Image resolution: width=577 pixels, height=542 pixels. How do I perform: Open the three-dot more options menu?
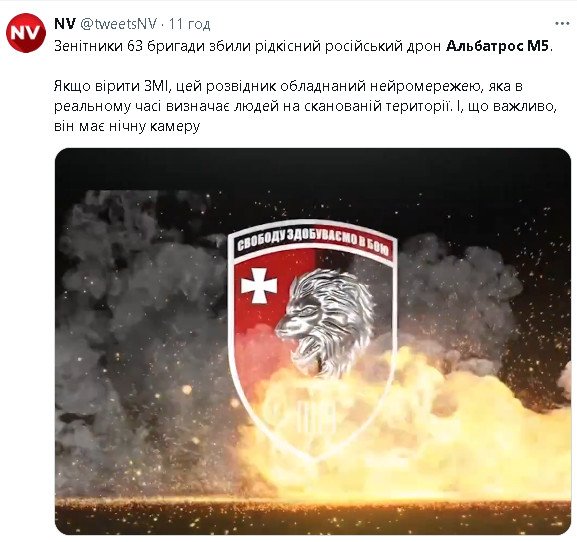(562, 24)
